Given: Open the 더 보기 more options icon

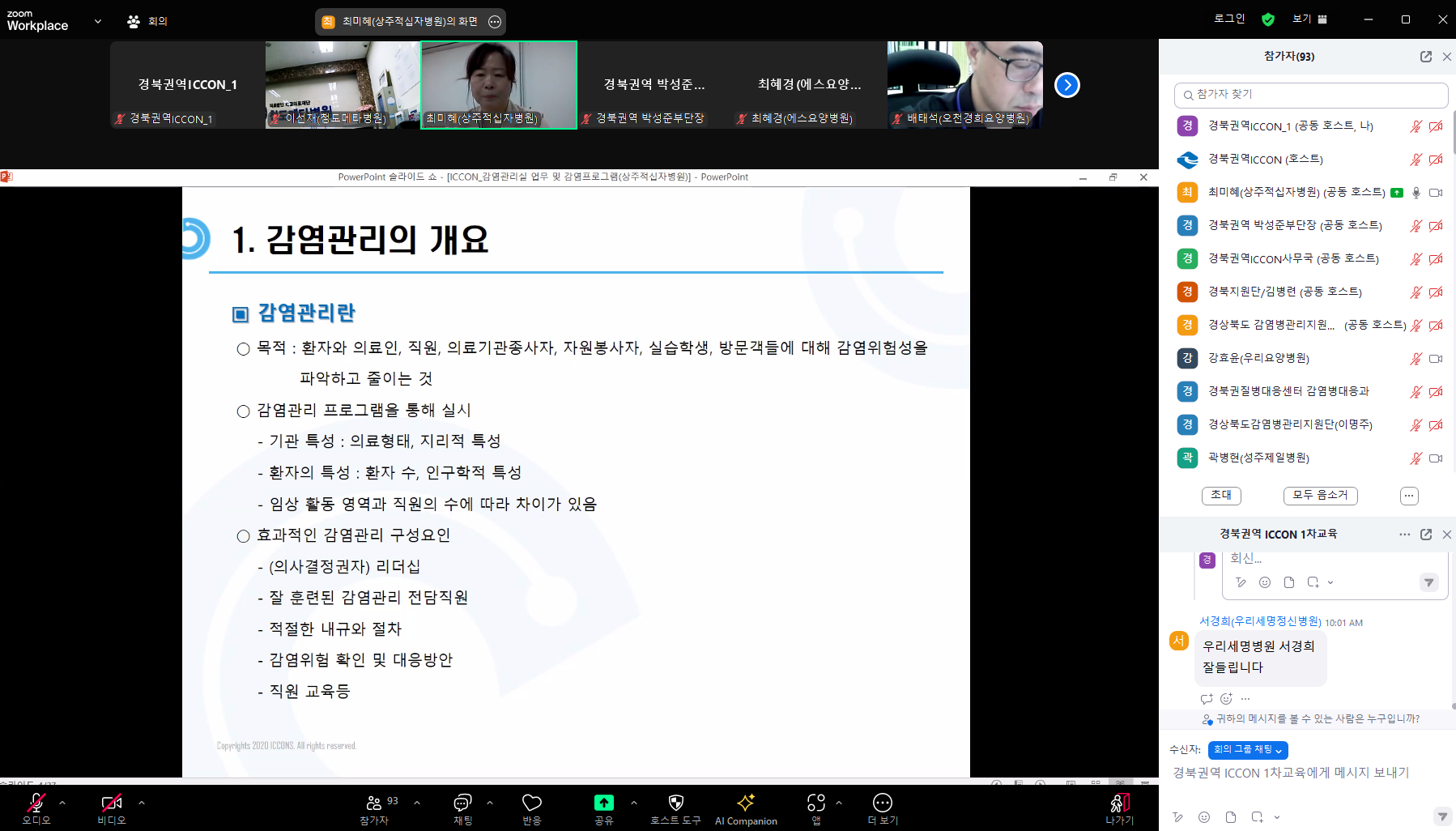Looking at the screenshot, I should (x=883, y=803).
